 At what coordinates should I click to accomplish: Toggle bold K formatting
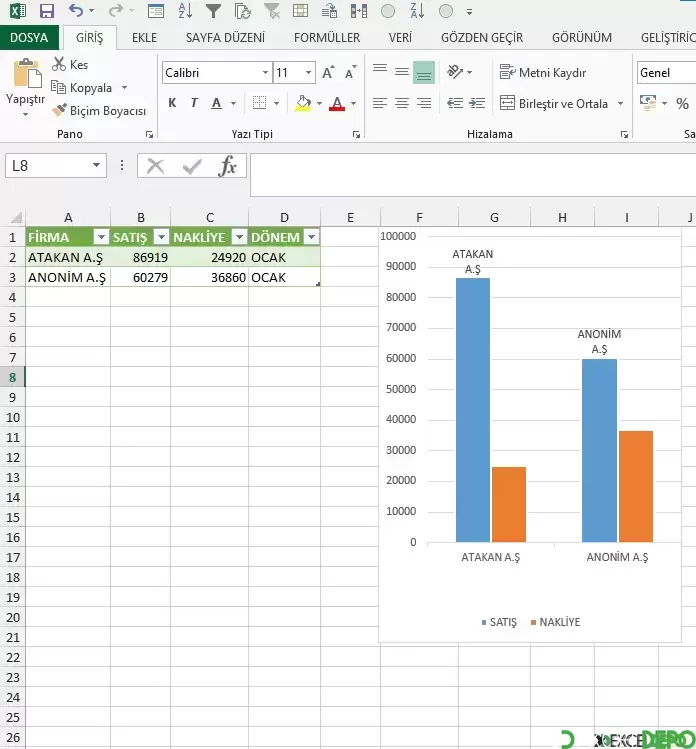click(x=172, y=103)
